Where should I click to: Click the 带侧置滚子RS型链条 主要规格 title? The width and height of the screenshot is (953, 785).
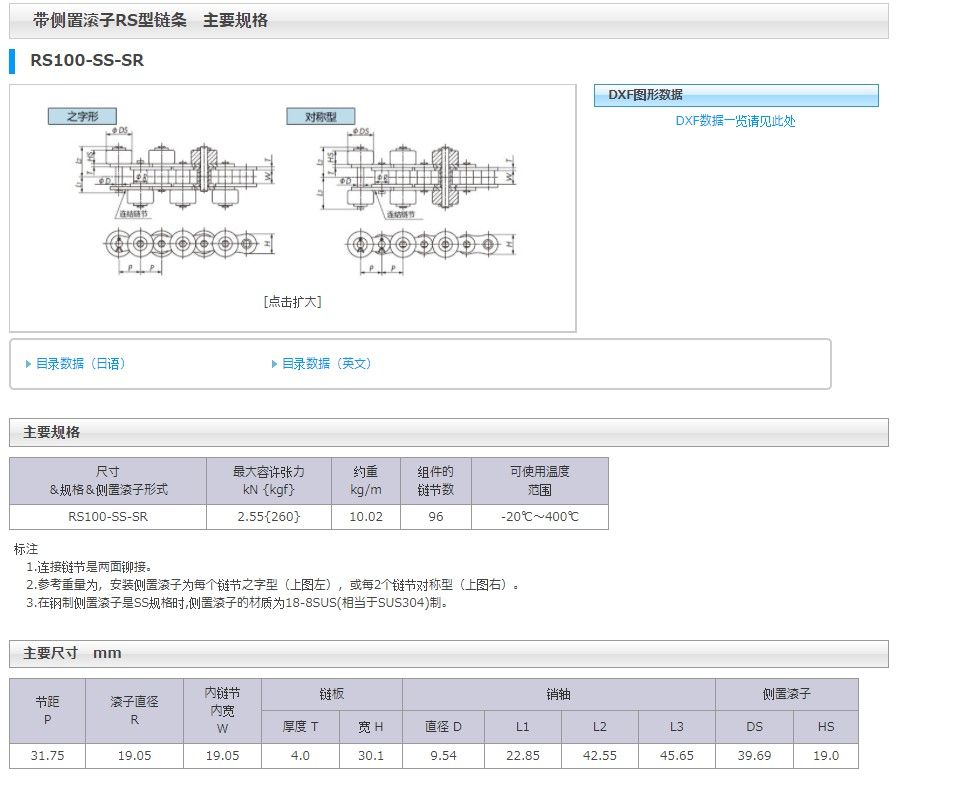point(150,20)
